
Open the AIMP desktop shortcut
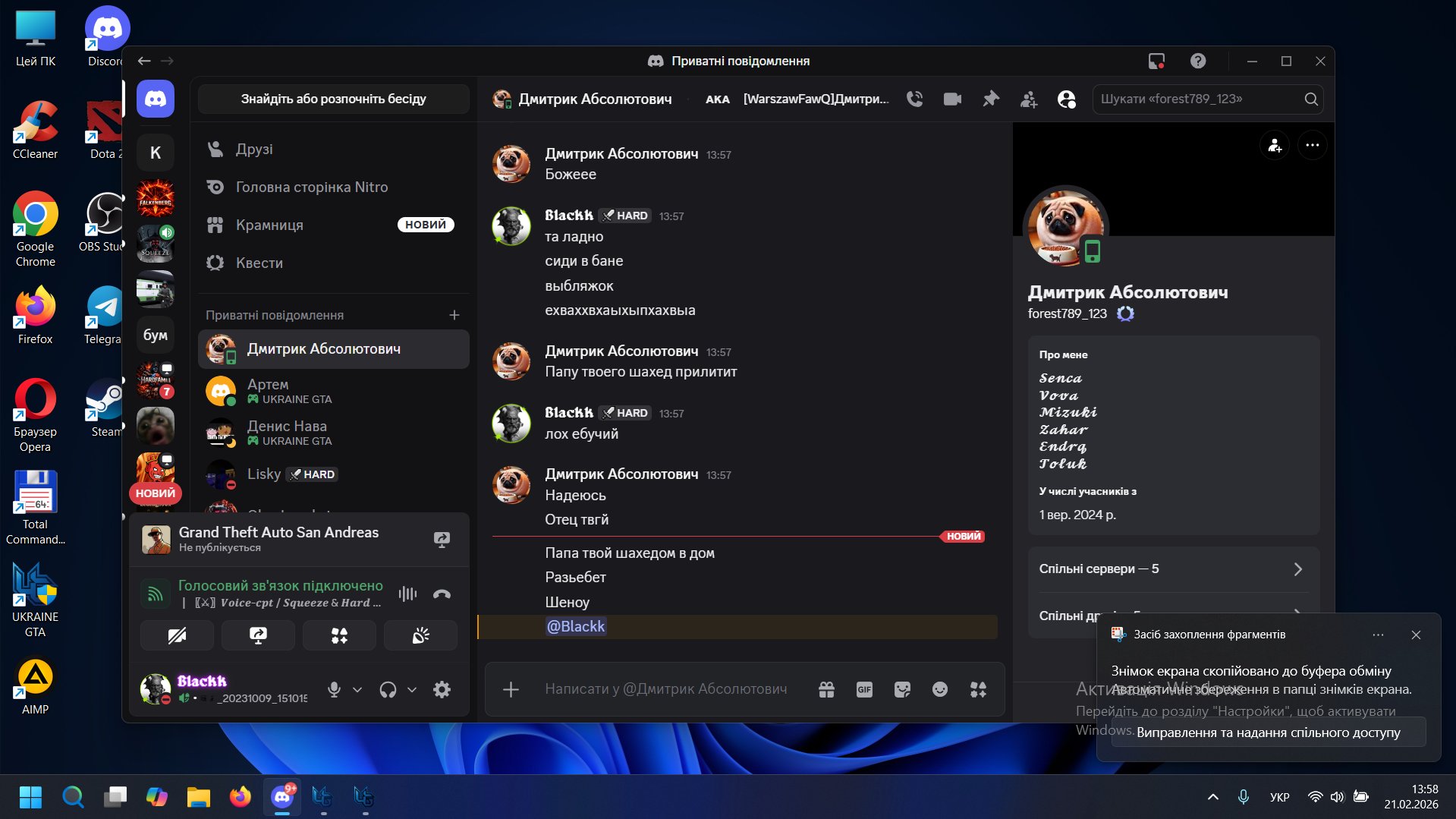tap(35, 687)
